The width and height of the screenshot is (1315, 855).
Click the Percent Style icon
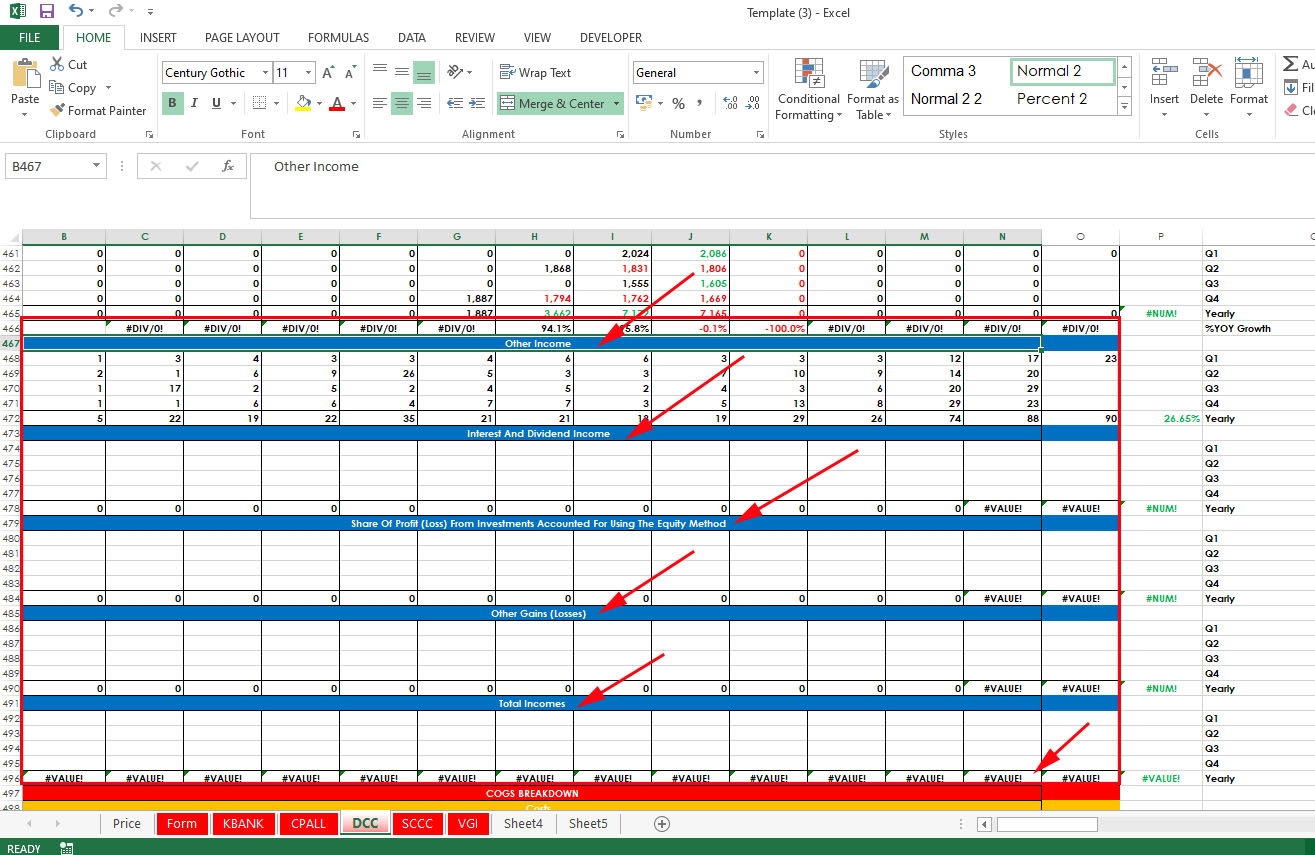click(678, 103)
